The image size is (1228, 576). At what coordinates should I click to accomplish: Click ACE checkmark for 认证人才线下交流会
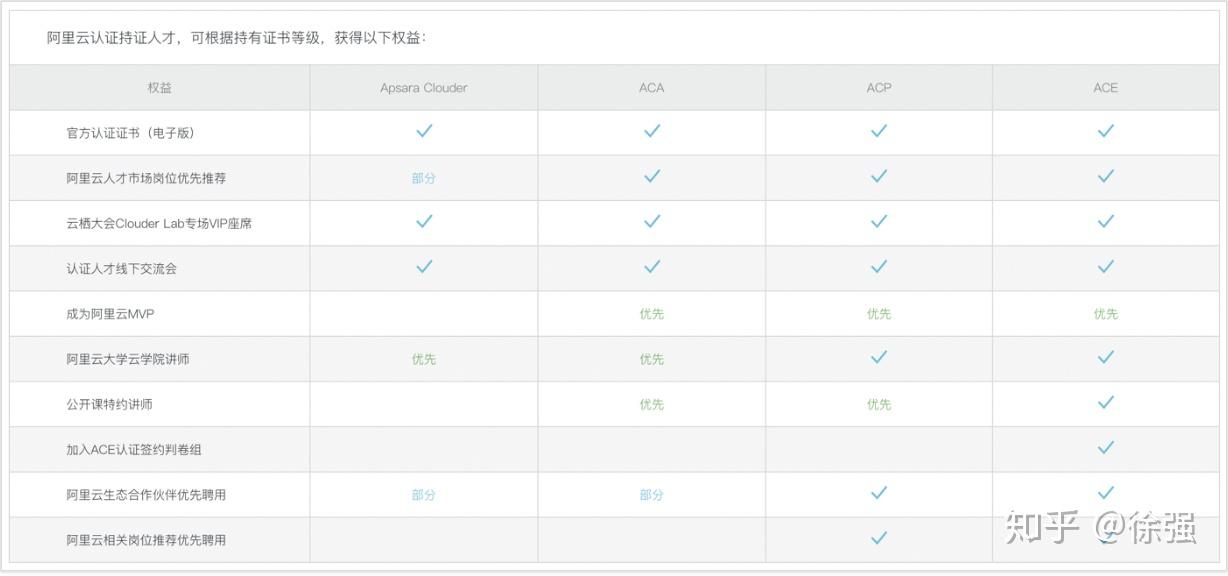1105,266
